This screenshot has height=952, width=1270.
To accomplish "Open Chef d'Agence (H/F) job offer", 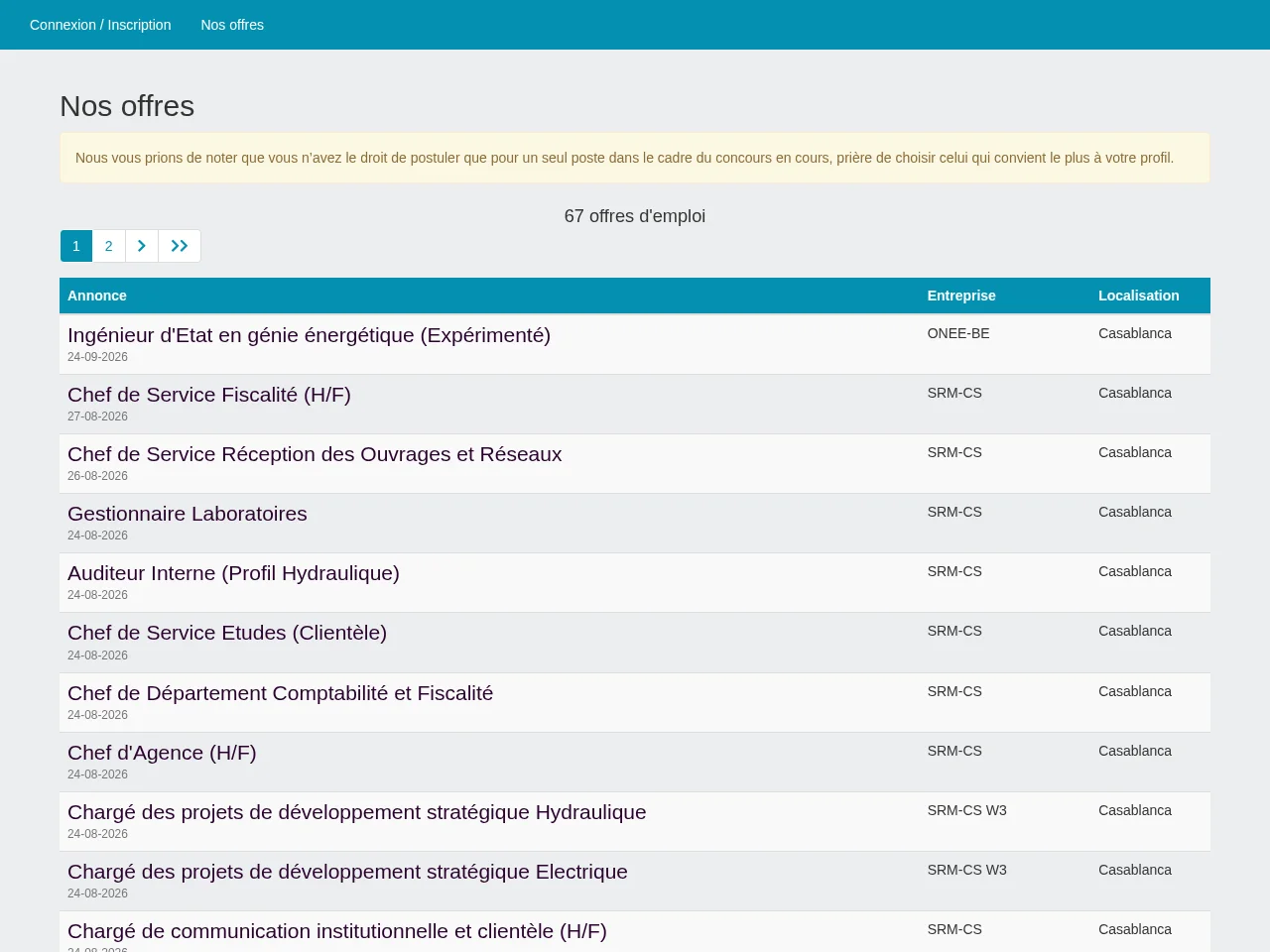I will [162, 753].
